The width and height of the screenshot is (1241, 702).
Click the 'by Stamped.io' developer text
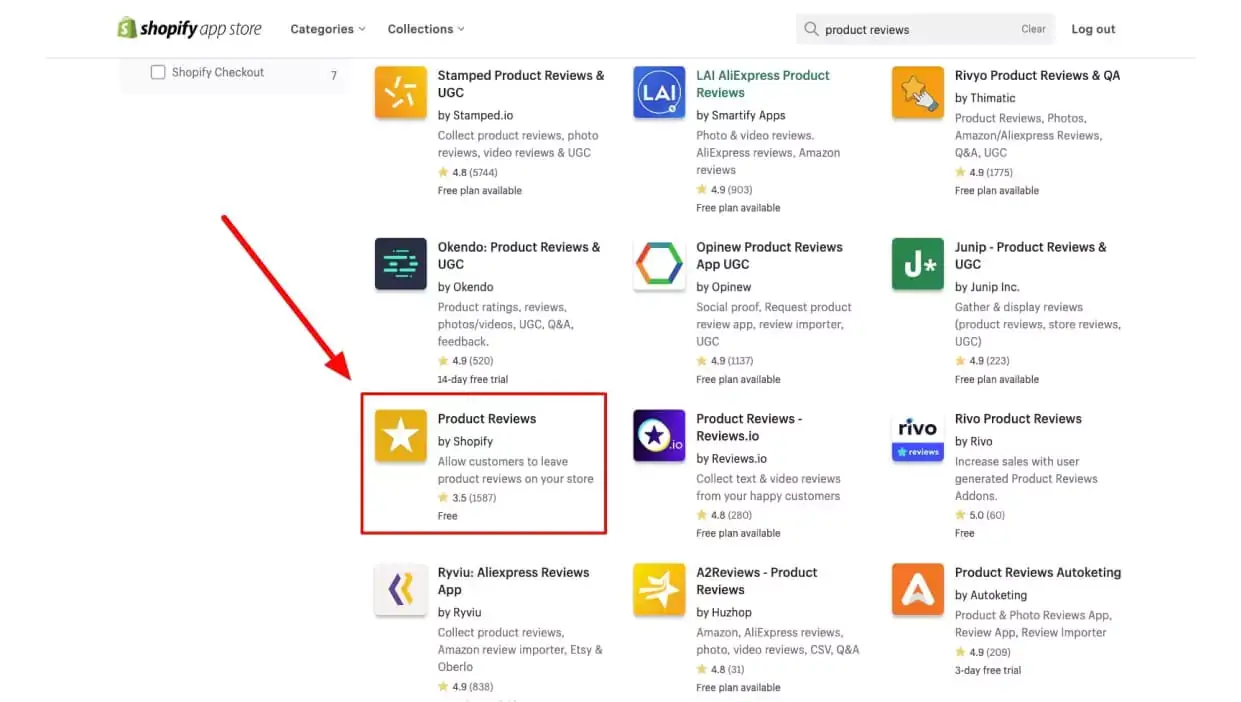coord(475,115)
